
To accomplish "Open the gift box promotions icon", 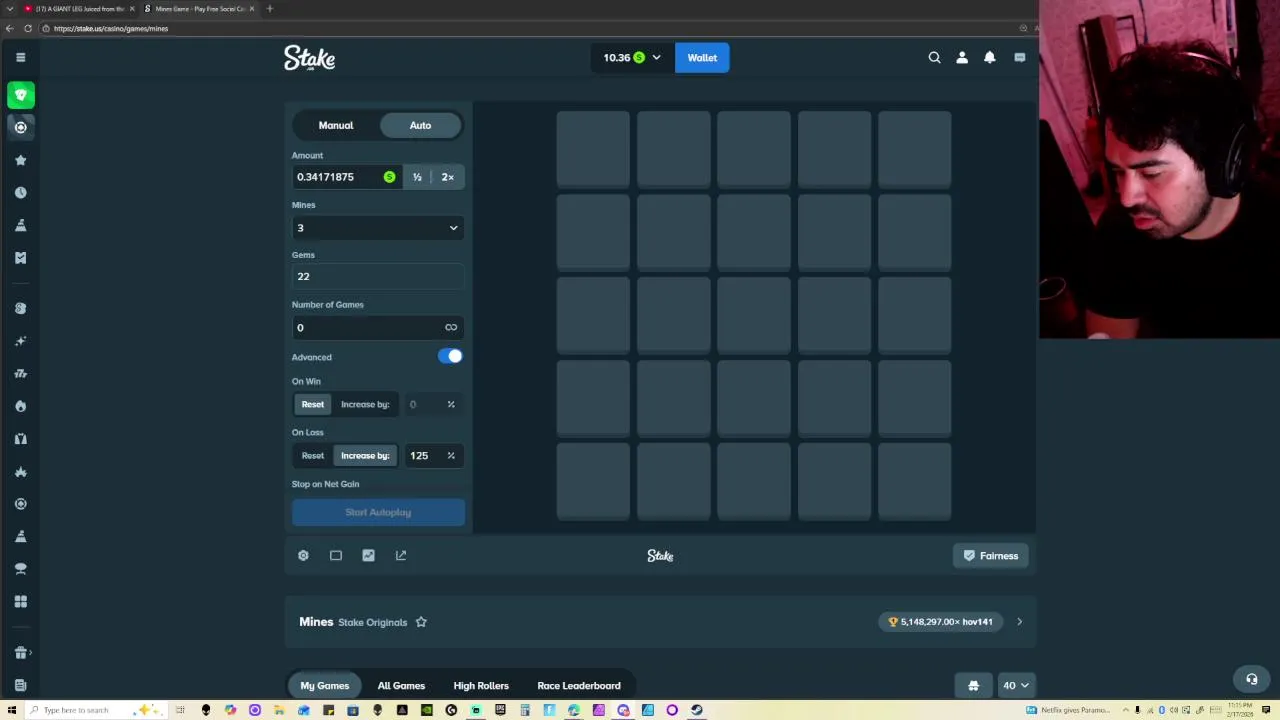I will pos(20,652).
